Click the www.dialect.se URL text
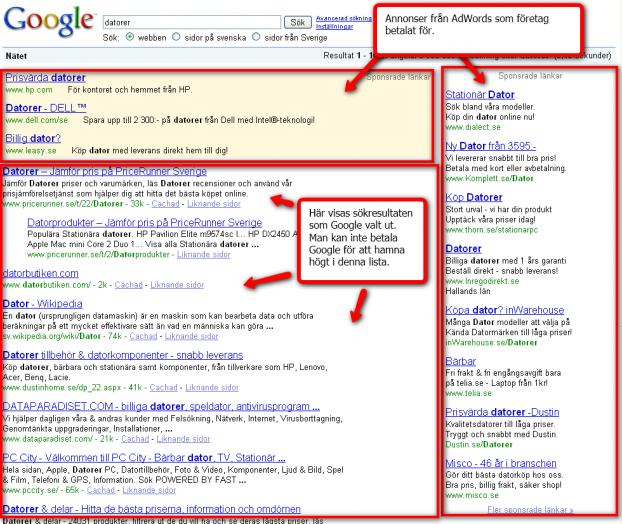622x524 pixels. pyautogui.click(x=473, y=127)
